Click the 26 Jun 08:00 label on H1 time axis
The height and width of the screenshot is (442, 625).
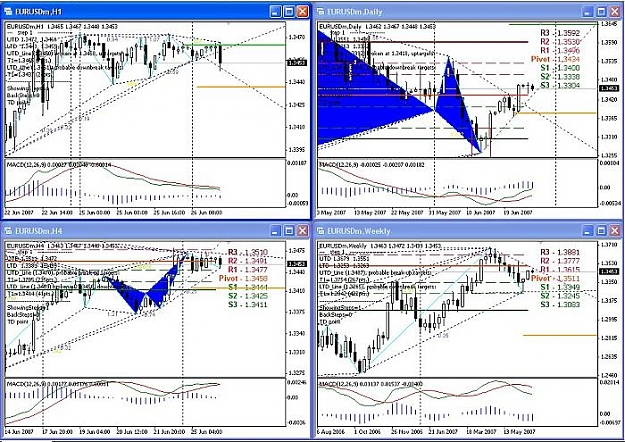point(208,212)
